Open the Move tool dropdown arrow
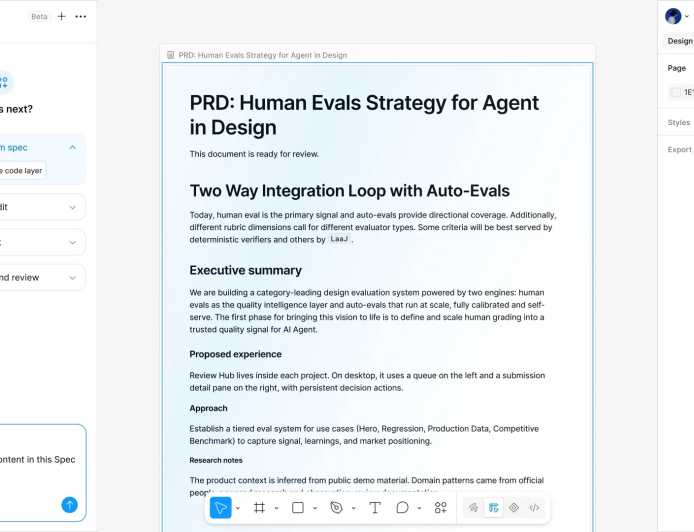This screenshot has height=532, width=694. (x=238, y=508)
